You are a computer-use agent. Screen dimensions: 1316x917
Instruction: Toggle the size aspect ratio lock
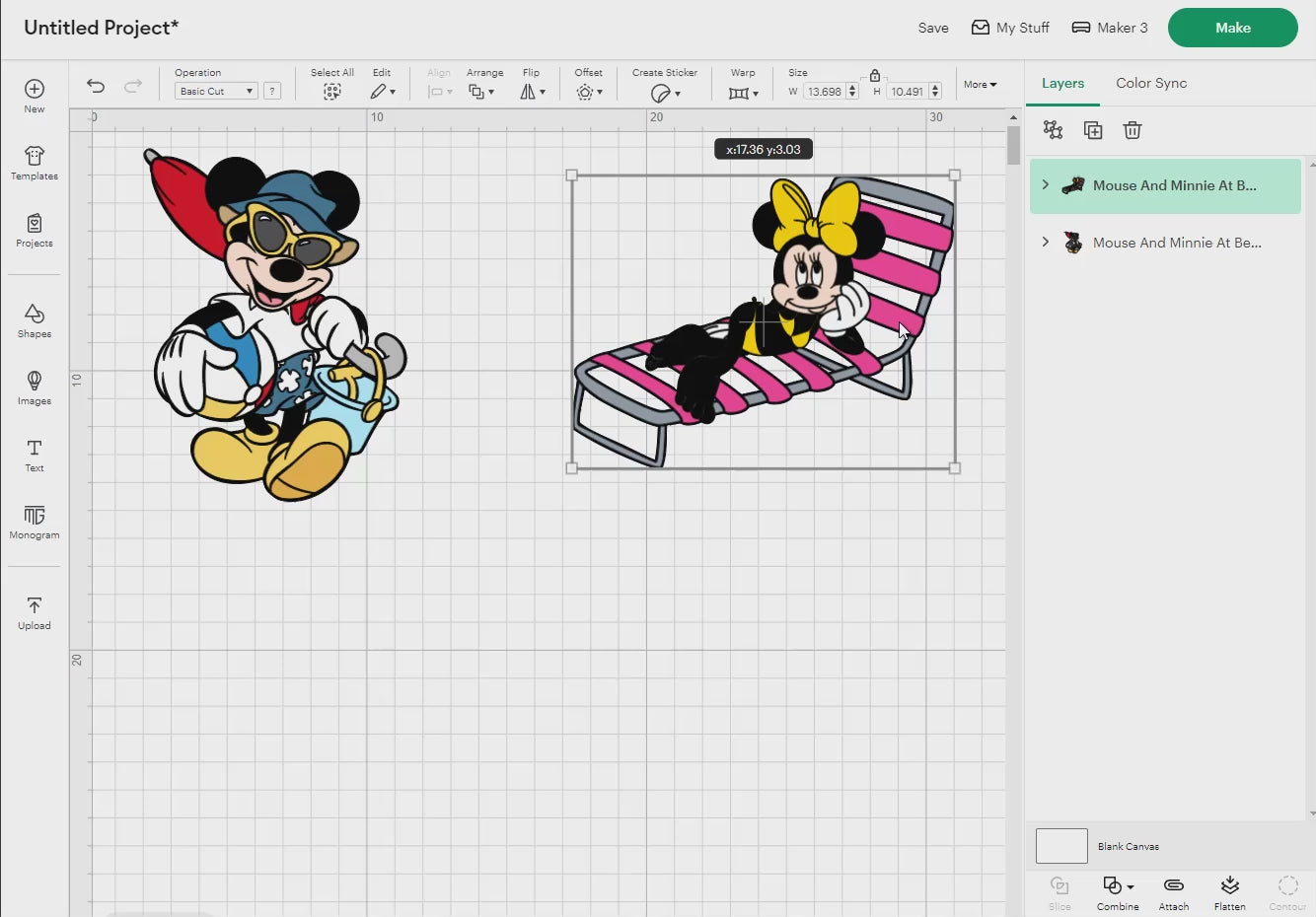coord(875,75)
